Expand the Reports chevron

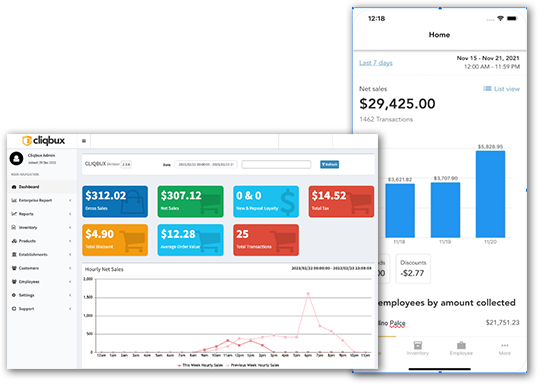click(x=70, y=214)
